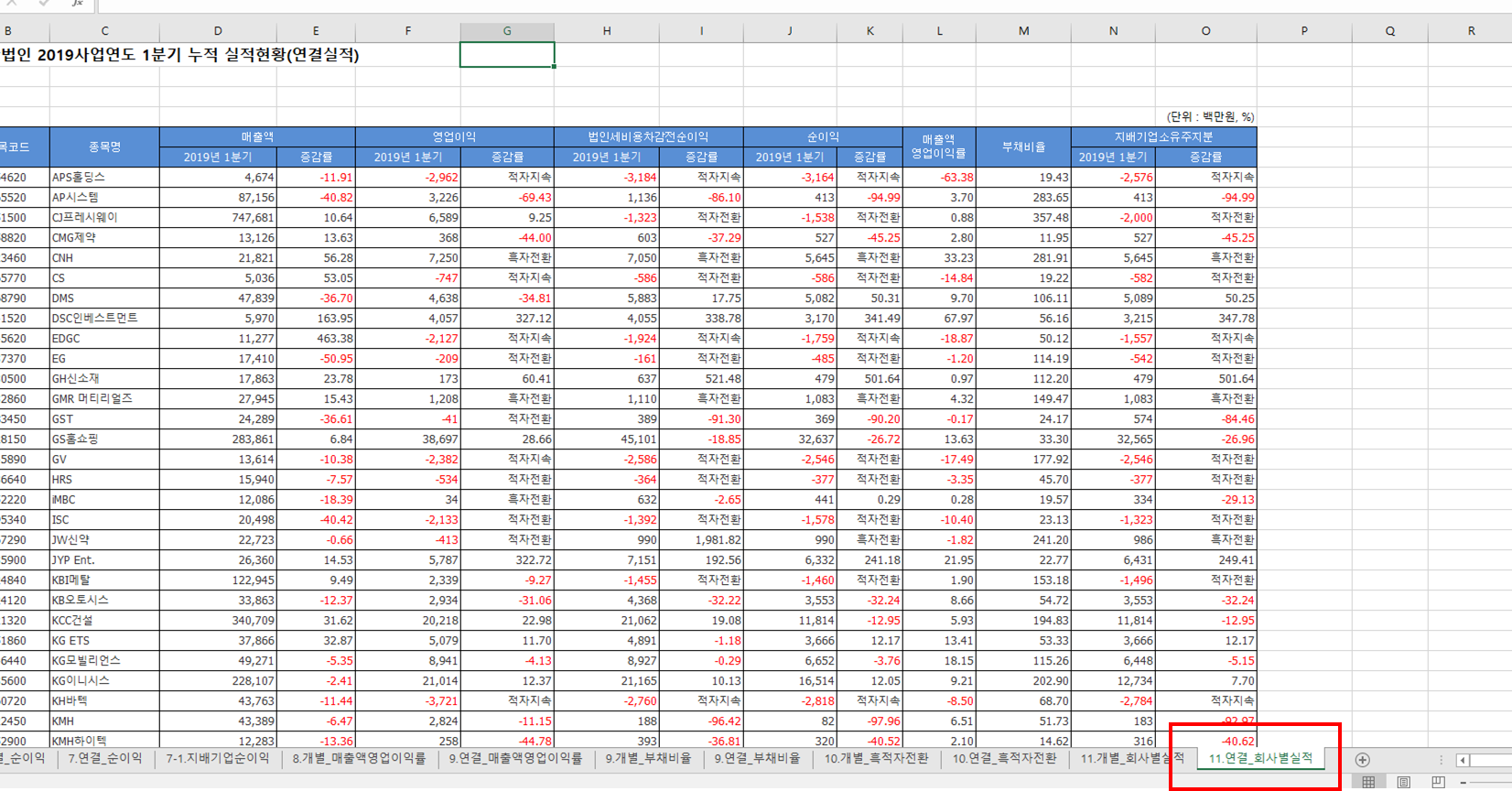Select the 법인세비용차감전순이익 header cell

[648, 136]
